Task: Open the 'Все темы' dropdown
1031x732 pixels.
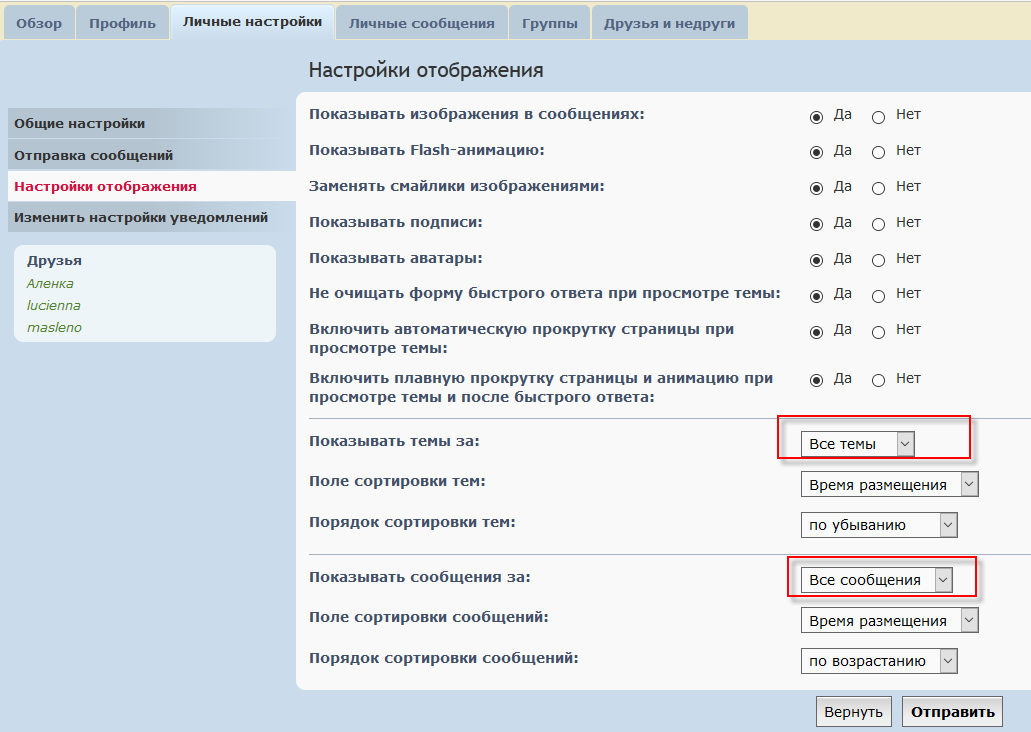Action: point(857,444)
